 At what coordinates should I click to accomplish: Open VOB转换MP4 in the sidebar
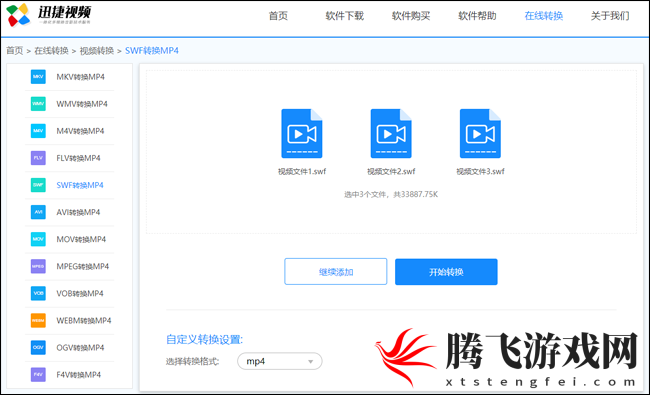80,293
